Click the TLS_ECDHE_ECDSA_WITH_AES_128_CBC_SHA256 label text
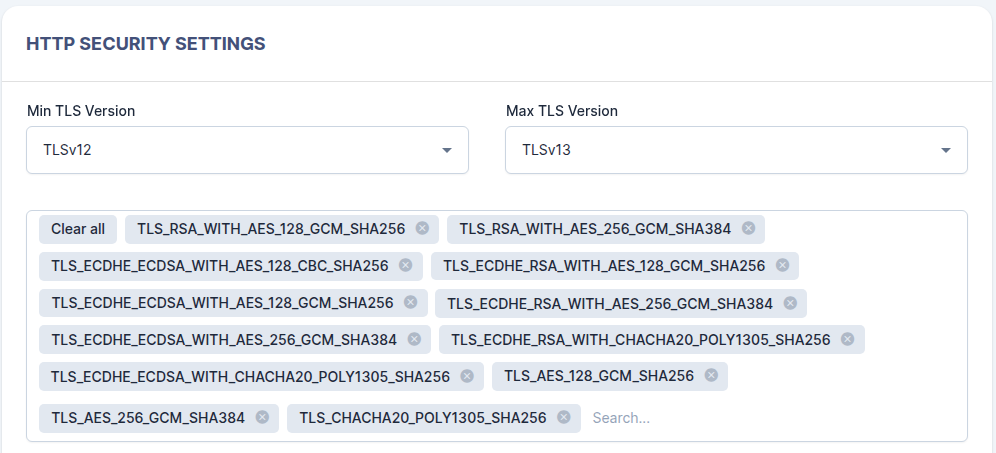 click(220, 266)
